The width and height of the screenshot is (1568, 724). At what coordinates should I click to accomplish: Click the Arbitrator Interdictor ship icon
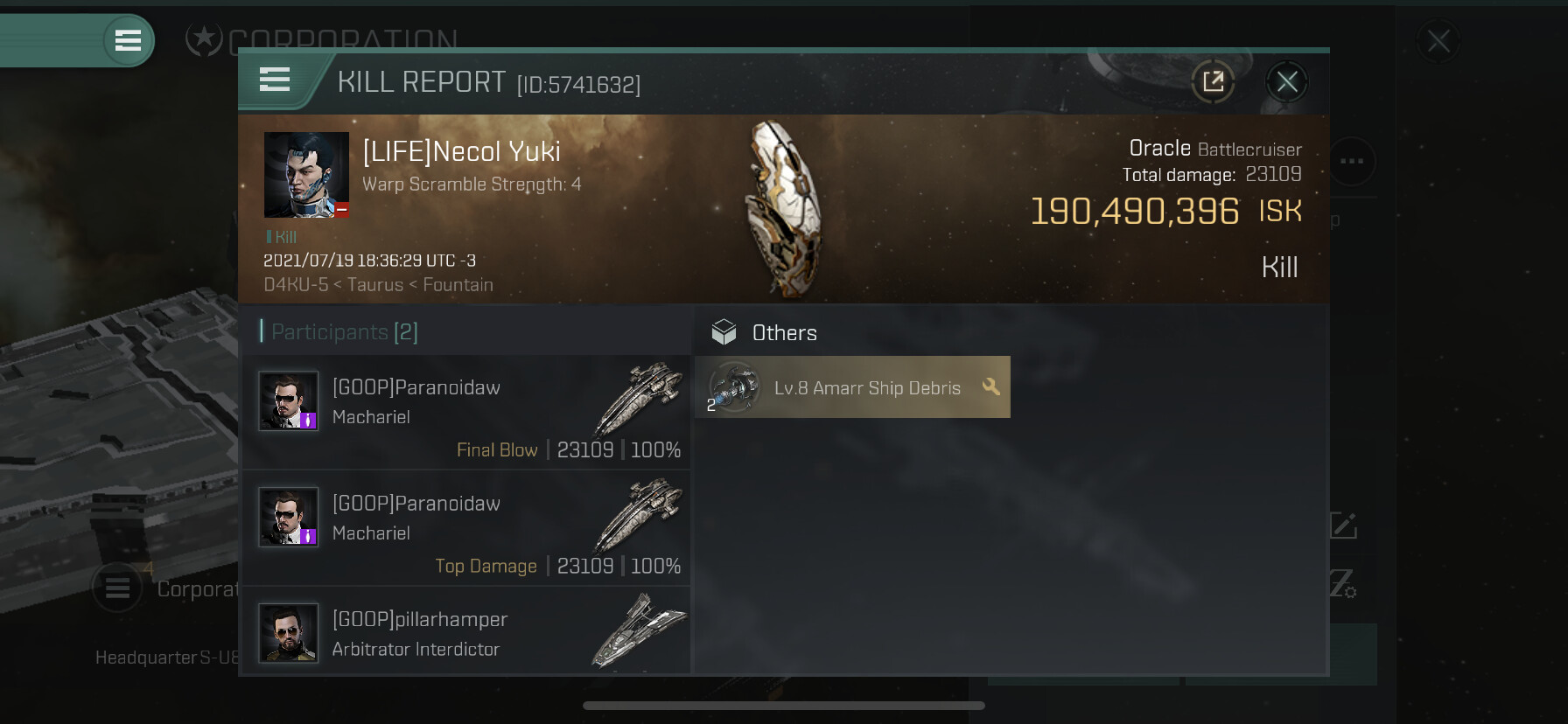pos(639,631)
